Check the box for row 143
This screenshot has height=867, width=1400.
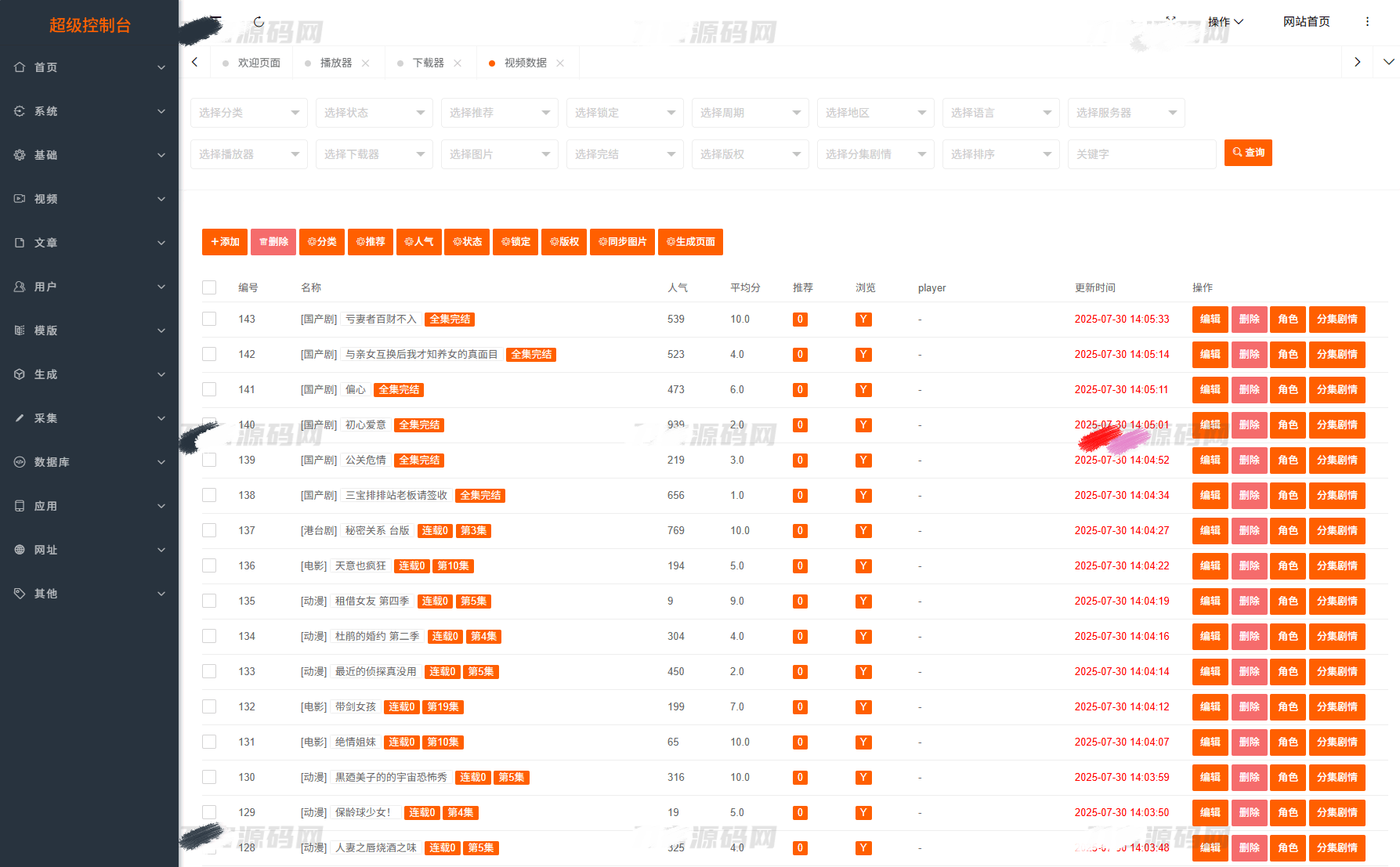point(209,319)
